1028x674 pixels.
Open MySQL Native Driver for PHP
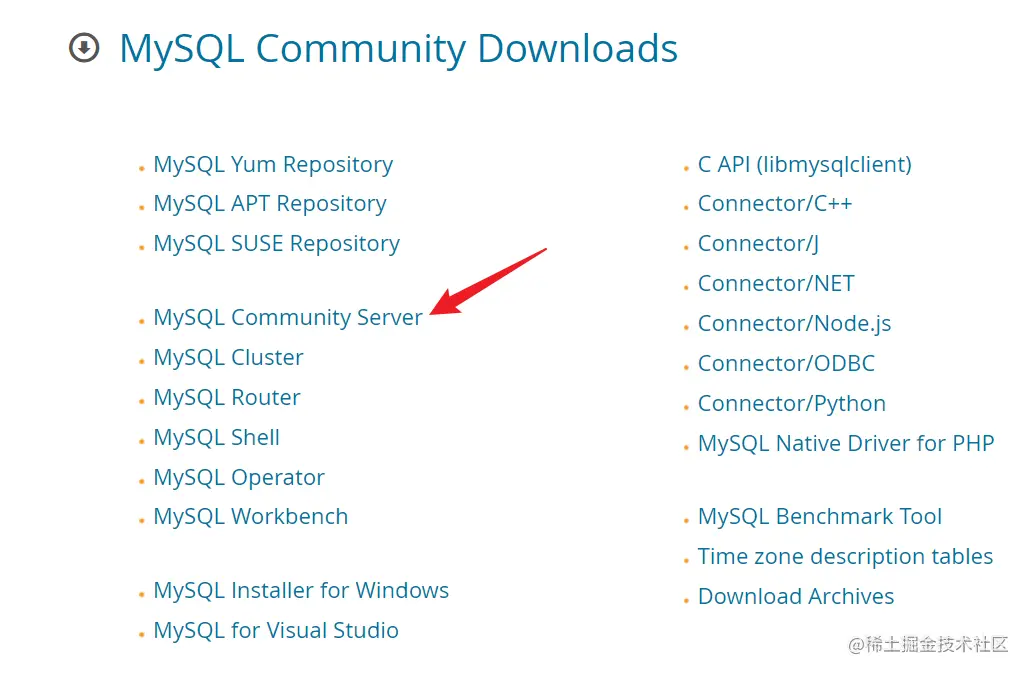point(846,443)
